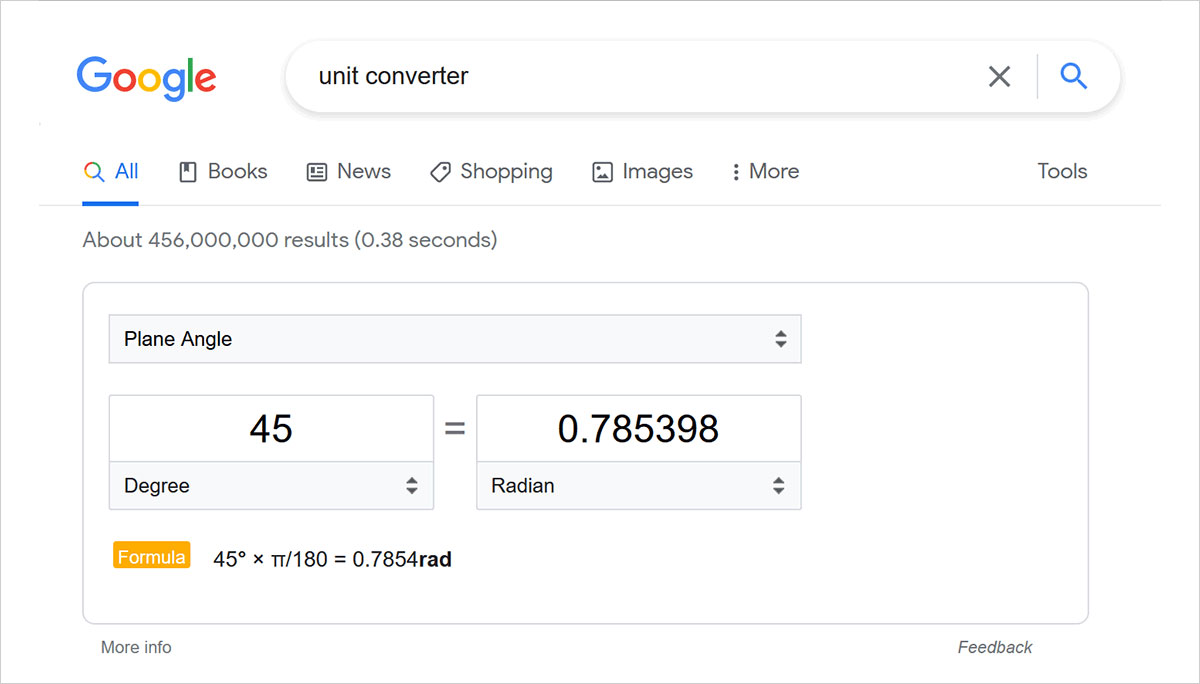The height and width of the screenshot is (684, 1200).
Task: Click the orange Formula label
Action: (152, 557)
